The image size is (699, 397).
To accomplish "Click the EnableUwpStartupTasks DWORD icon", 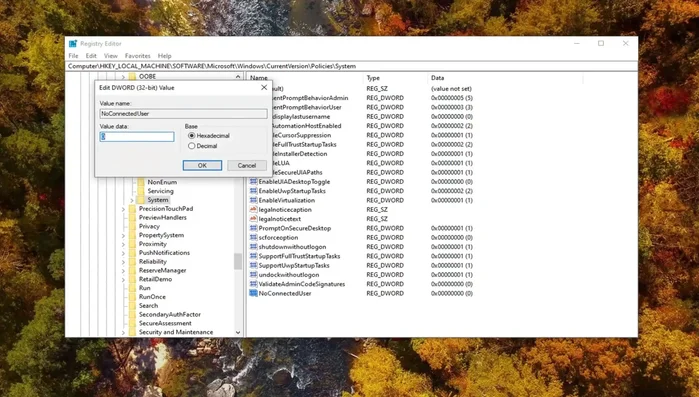I will [253, 191].
